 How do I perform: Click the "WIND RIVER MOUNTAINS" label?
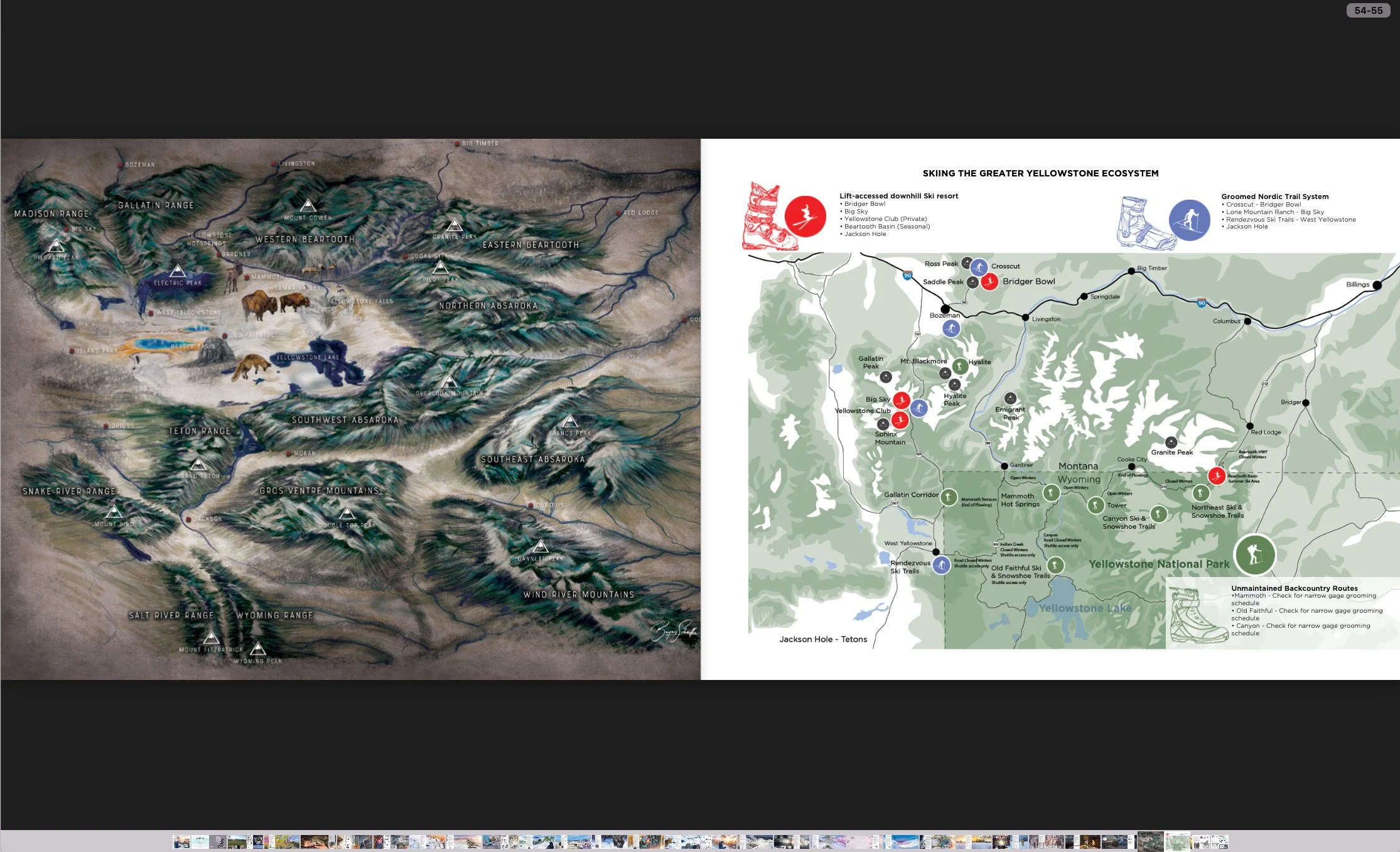[579, 594]
